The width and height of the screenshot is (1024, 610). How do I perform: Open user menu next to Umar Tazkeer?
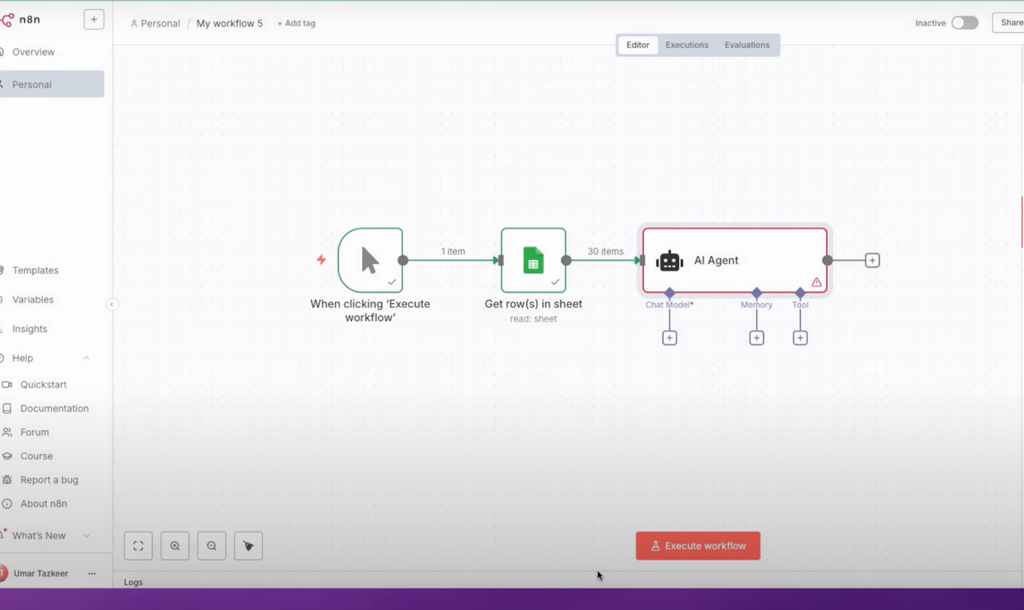pos(92,574)
